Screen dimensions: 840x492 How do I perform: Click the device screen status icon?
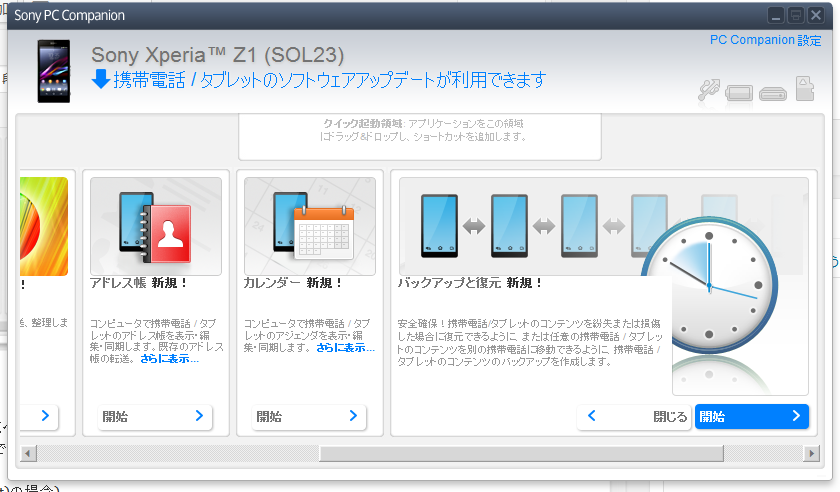pos(739,93)
